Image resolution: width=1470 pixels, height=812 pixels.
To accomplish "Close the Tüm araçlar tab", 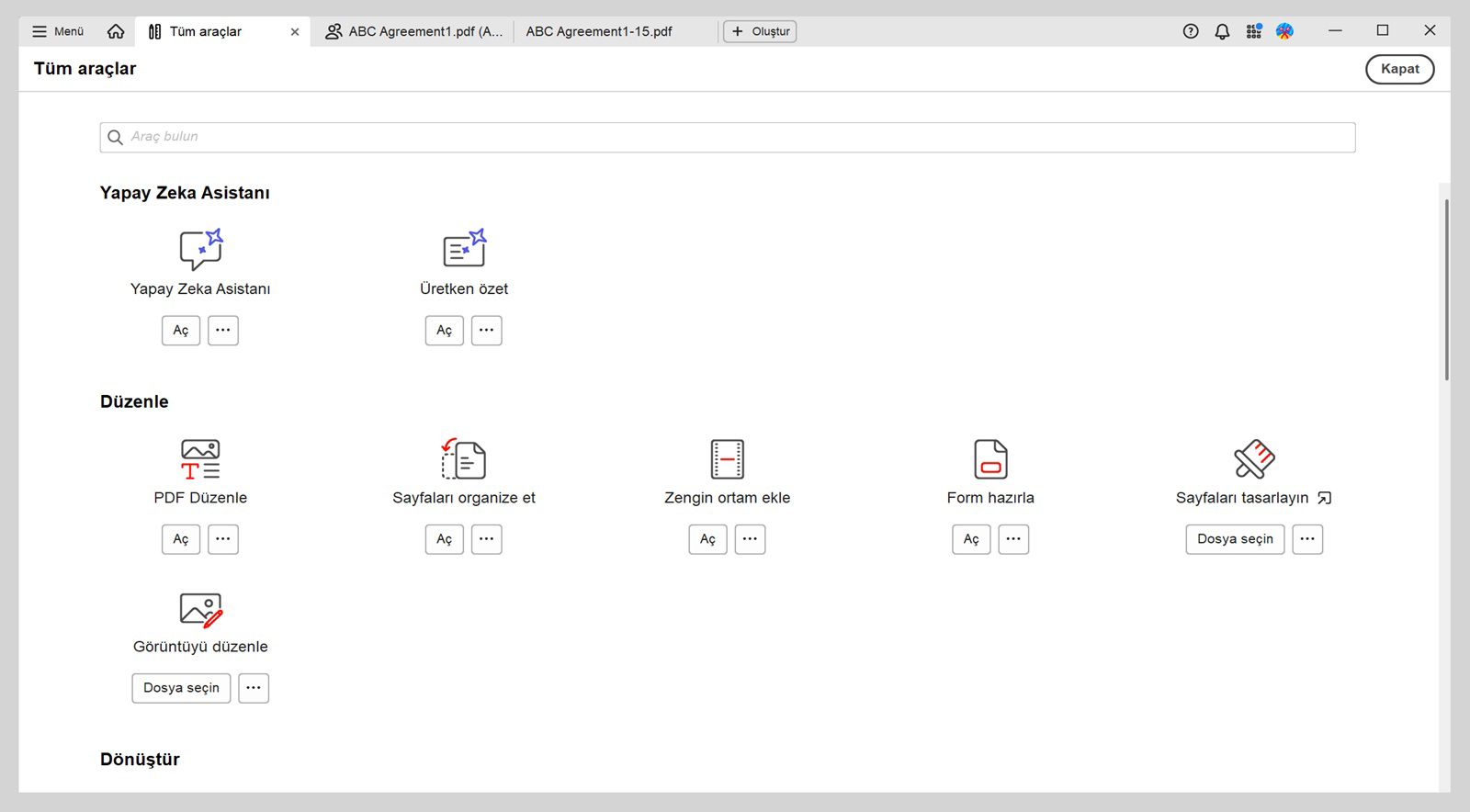I will point(295,31).
